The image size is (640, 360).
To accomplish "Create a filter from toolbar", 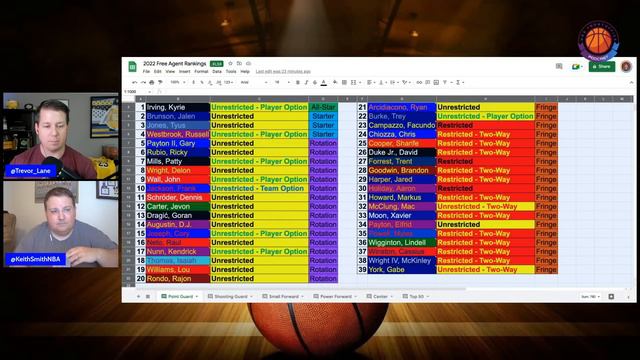I will [x=445, y=82].
